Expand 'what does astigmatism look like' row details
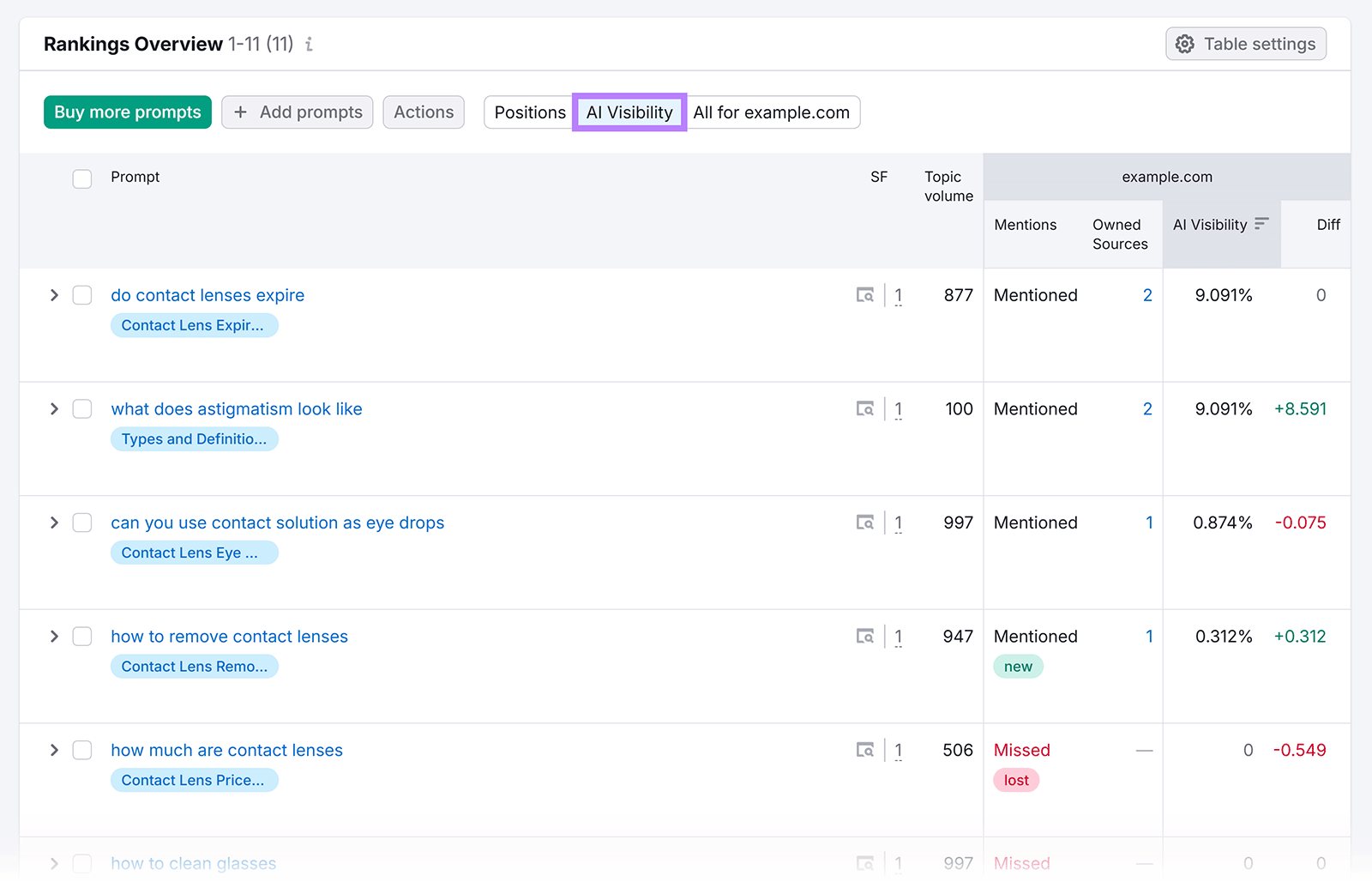The image size is (1372, 888). [54, 409]
